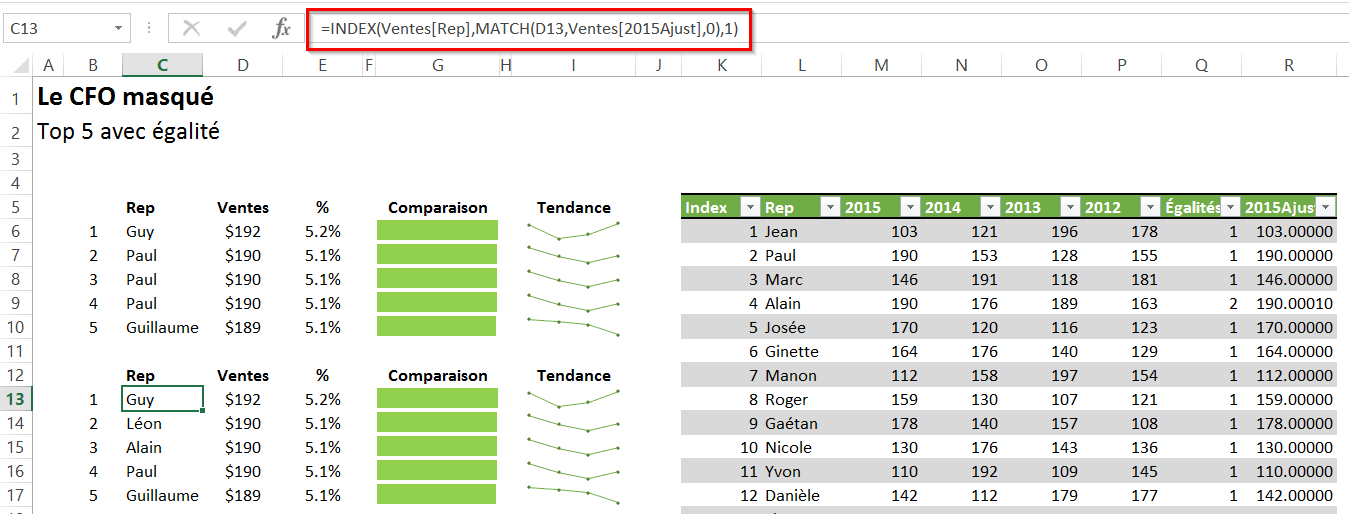Open the Insert Function fx dialog
Viewport: 1349px width, 514px height.
(282, 29)
